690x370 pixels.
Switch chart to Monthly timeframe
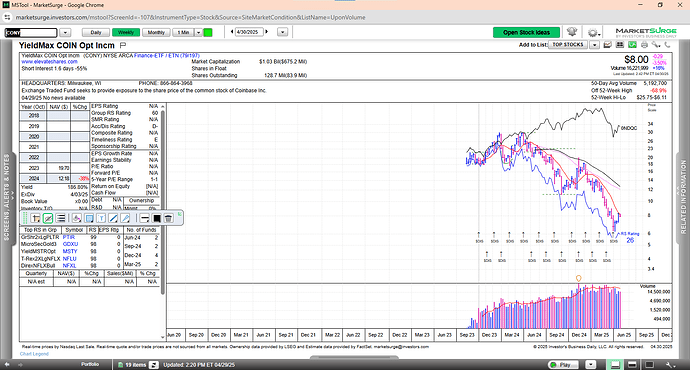tap(156, 33)
